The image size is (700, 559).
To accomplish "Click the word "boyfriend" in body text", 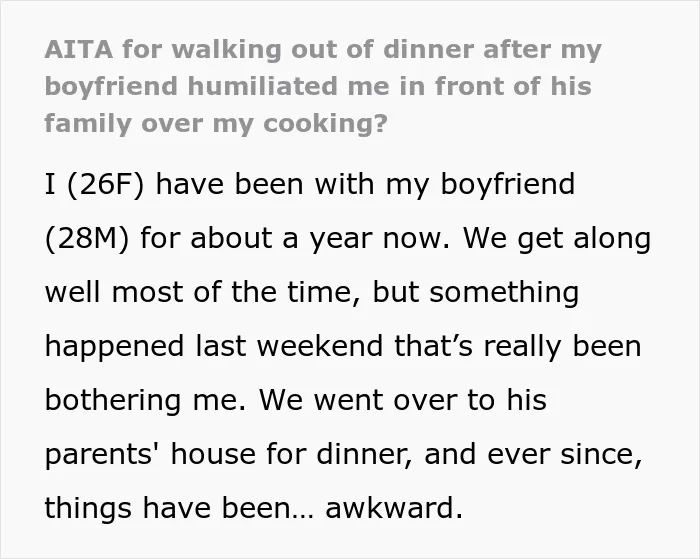I will 508,184.
